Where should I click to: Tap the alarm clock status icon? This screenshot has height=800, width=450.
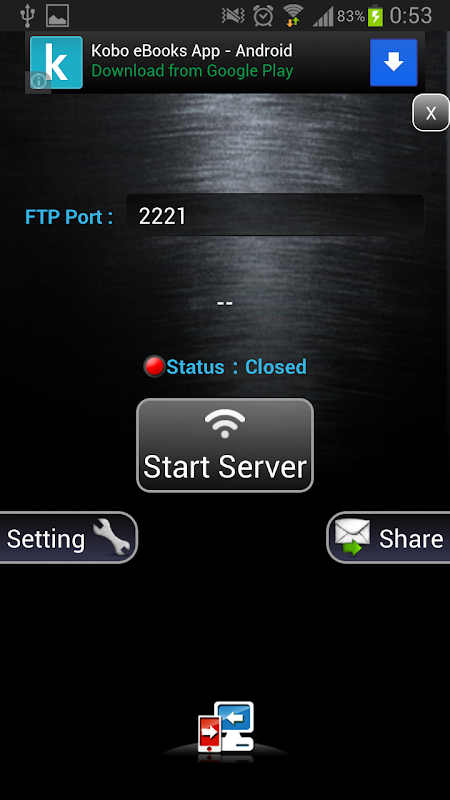pyautogui.click(x=263, y=16)
